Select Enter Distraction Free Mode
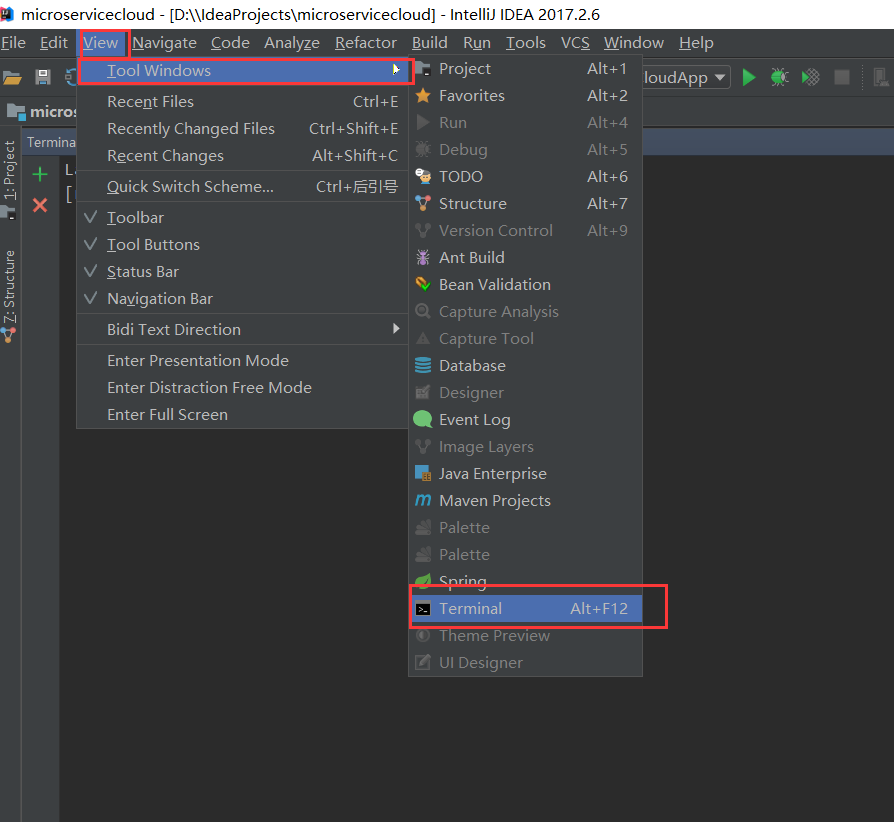894x822 pixels. (x=242, y=388)
